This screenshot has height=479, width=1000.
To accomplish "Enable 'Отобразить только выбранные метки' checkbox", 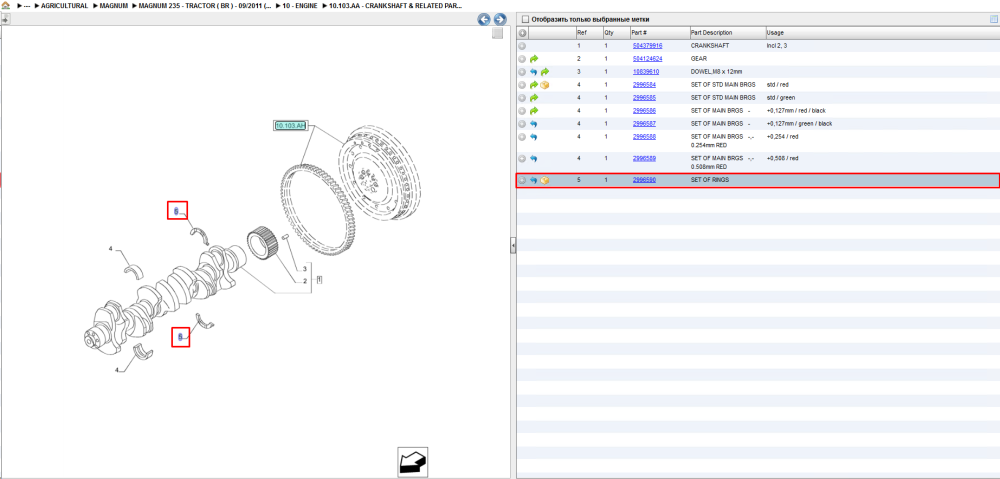I will (x=525, y=19).
